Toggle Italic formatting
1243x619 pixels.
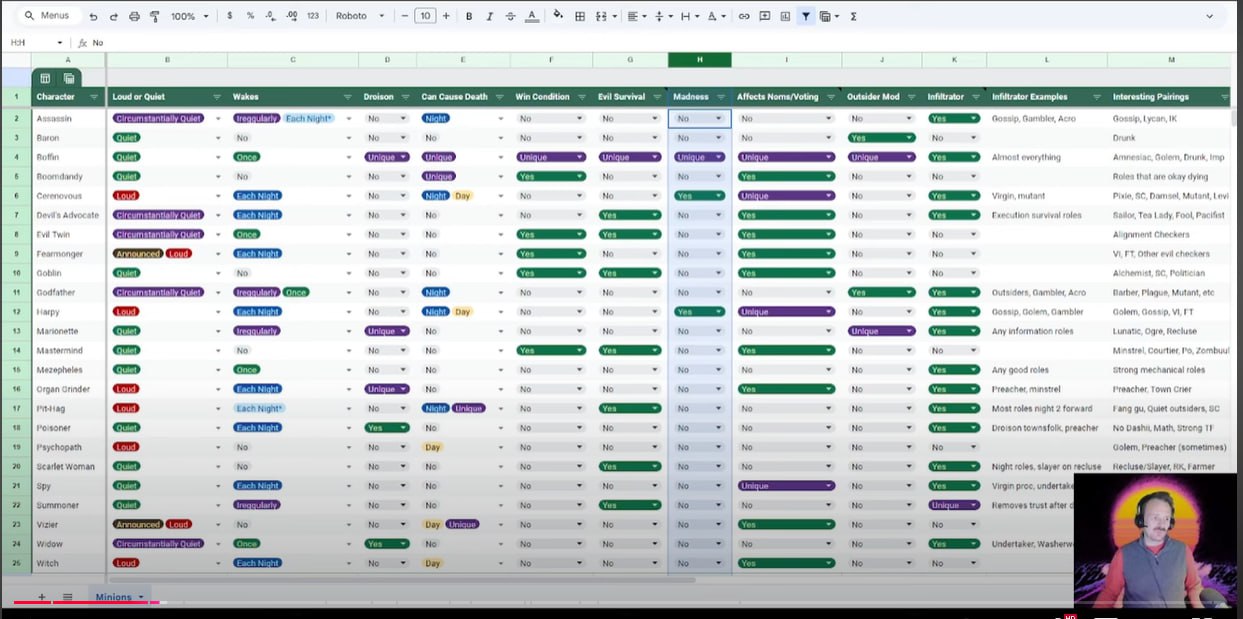click(489, 17)
